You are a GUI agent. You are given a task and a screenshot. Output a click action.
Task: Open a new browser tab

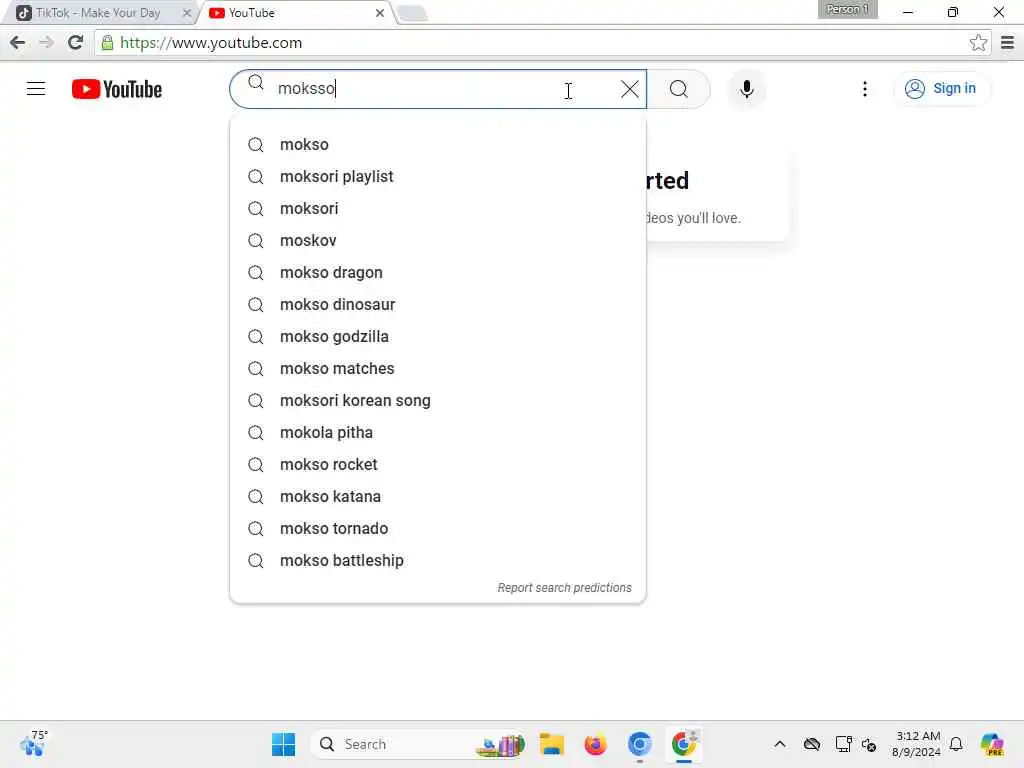tap(412, 13)
